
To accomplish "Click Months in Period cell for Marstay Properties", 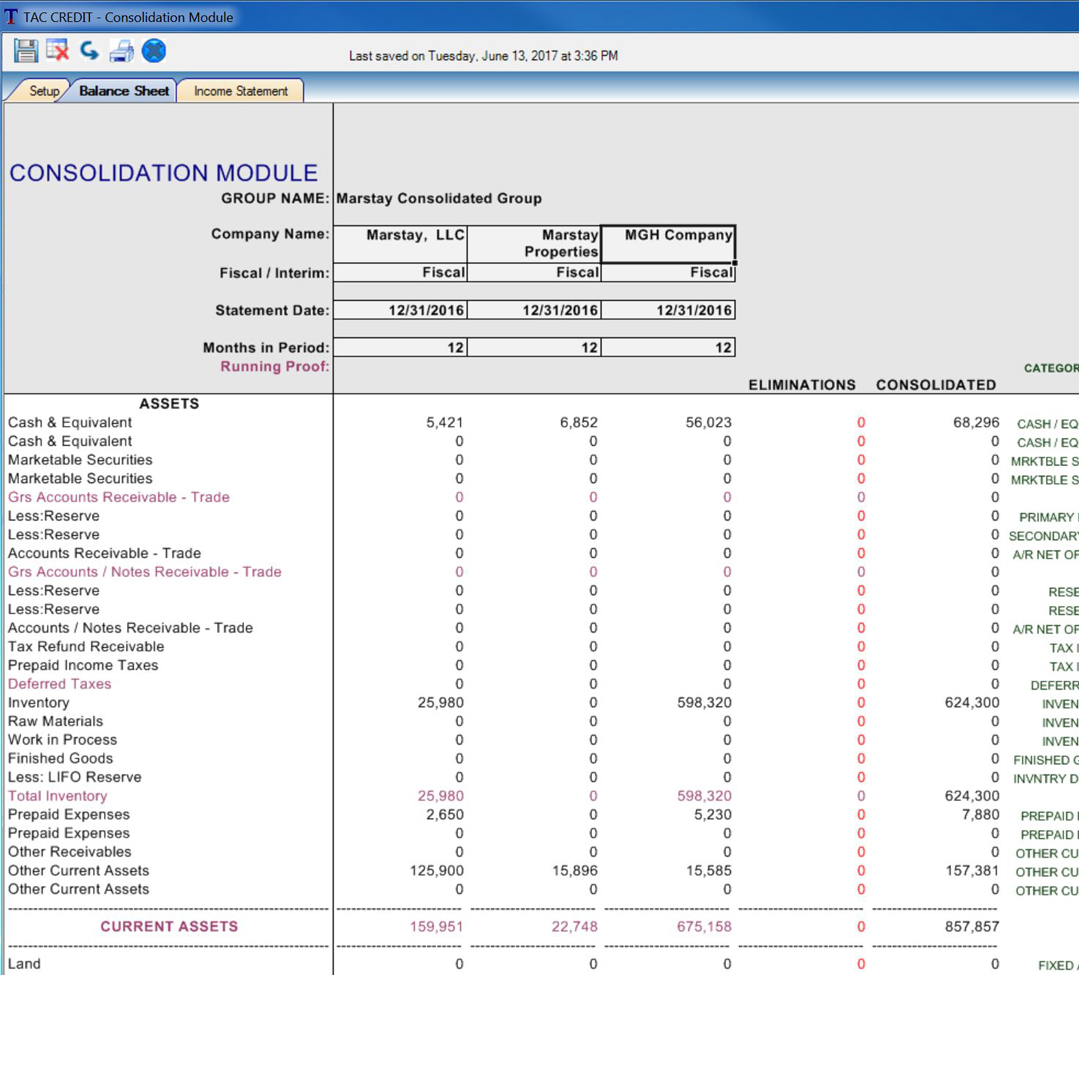I will point(534,347).
